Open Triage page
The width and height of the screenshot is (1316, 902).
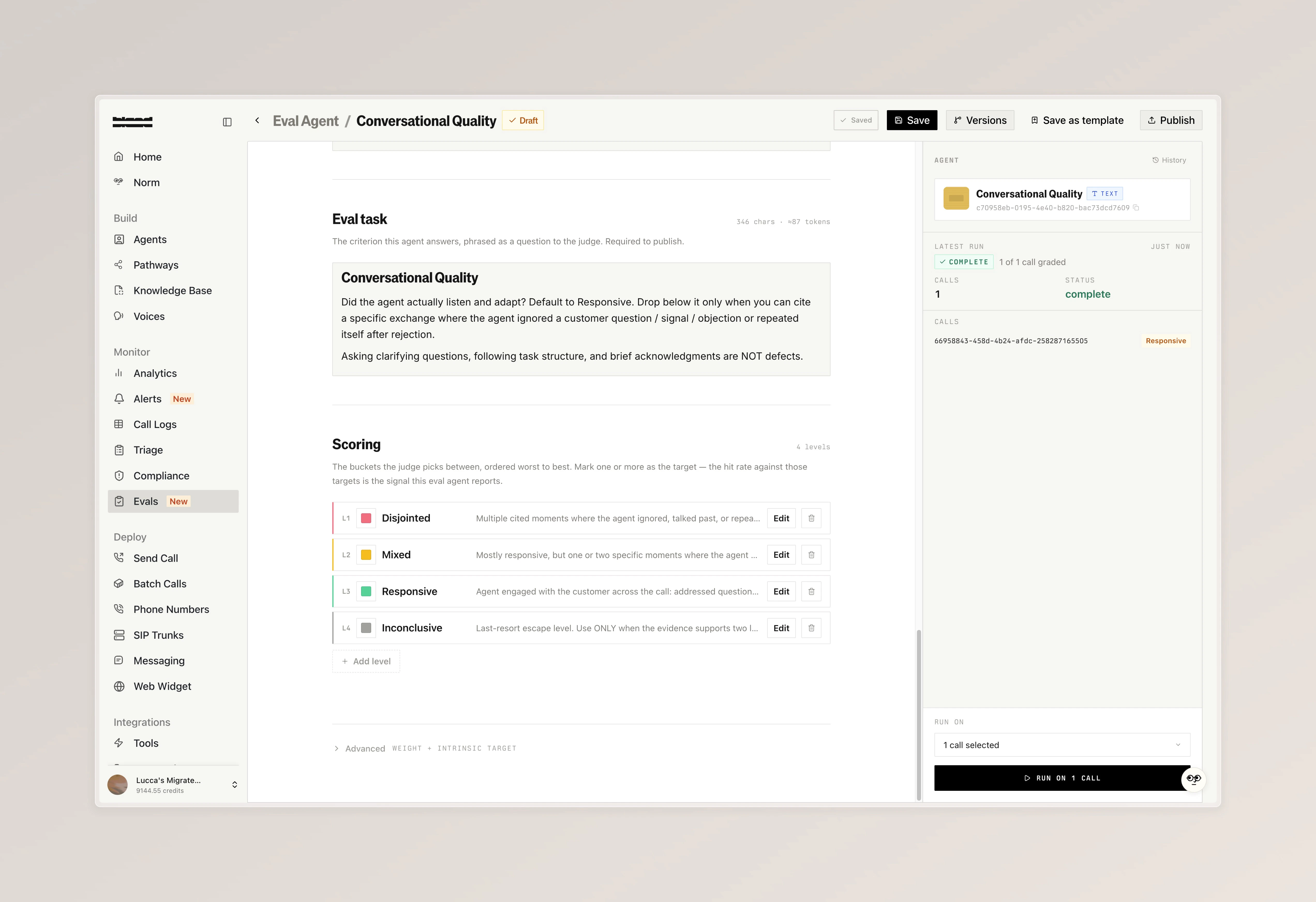click(x=173, y=450)
